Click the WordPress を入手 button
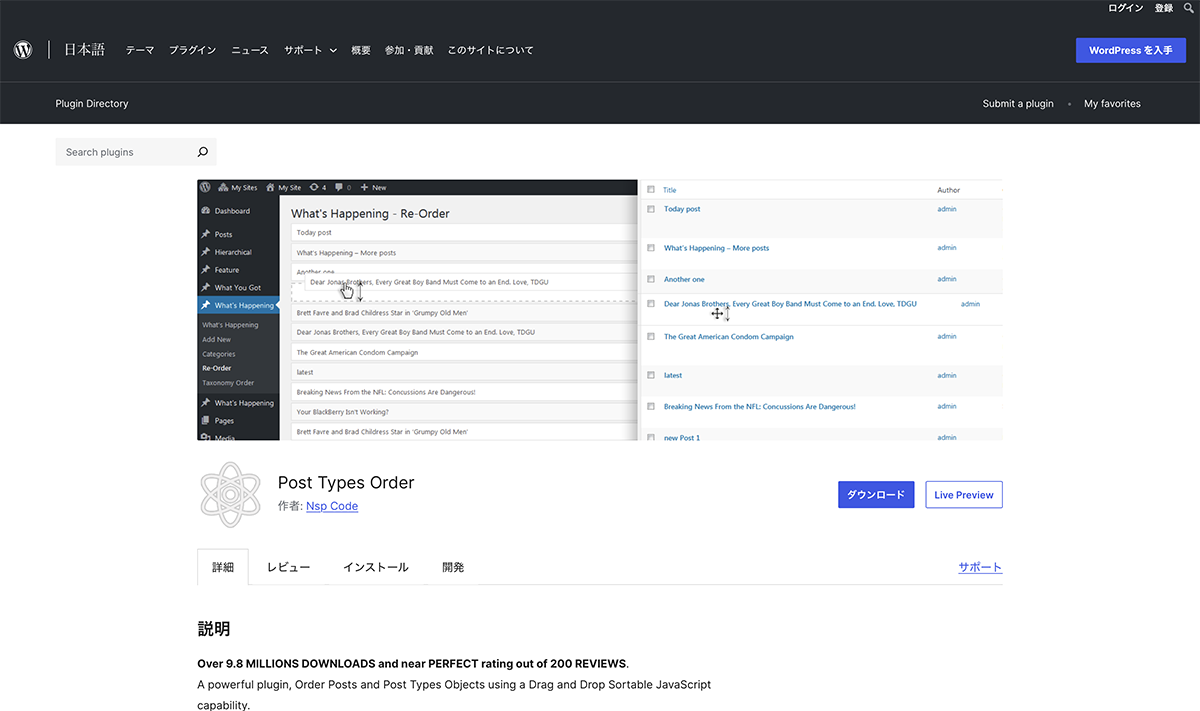The width and height of the screenshot is (1200, 711). [x=1130, y=50]
